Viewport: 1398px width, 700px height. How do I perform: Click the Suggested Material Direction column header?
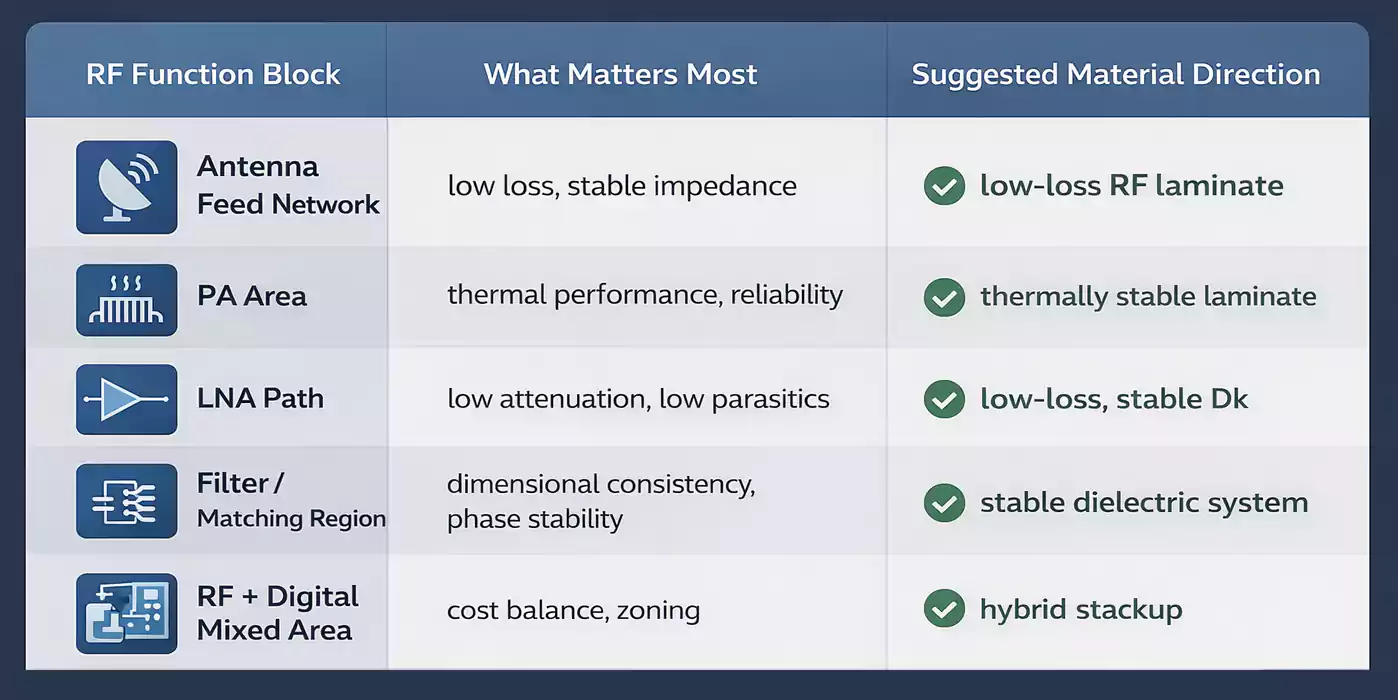[1116, 75]
